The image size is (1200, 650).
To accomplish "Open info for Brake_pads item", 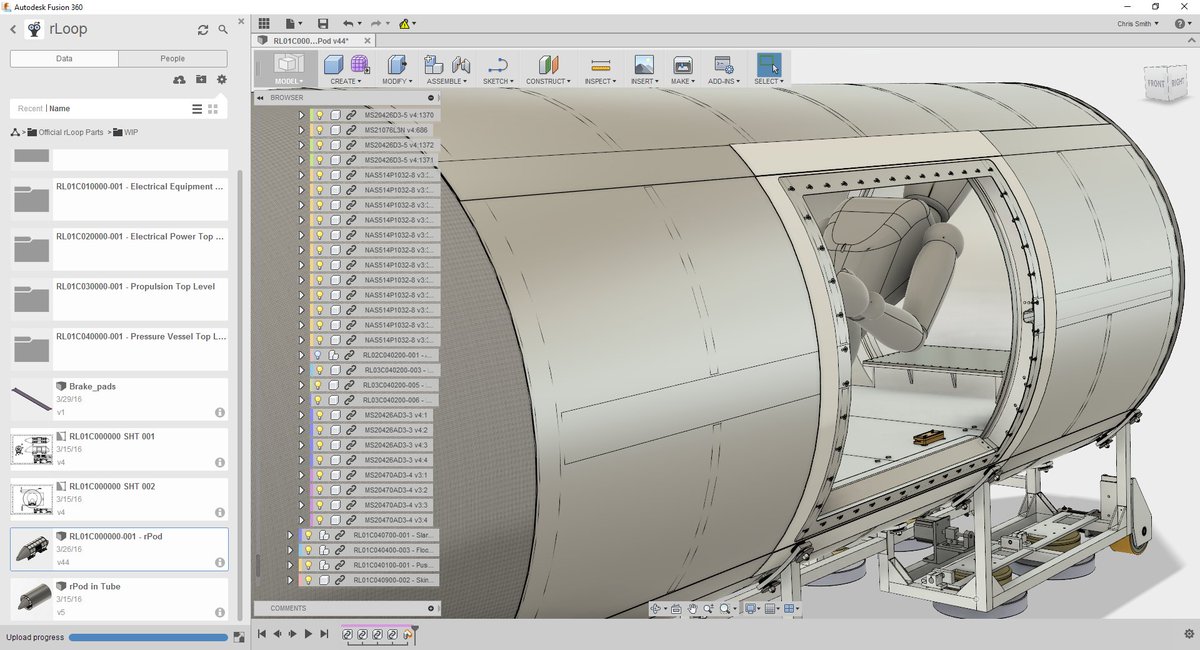I will click(219, 412).
